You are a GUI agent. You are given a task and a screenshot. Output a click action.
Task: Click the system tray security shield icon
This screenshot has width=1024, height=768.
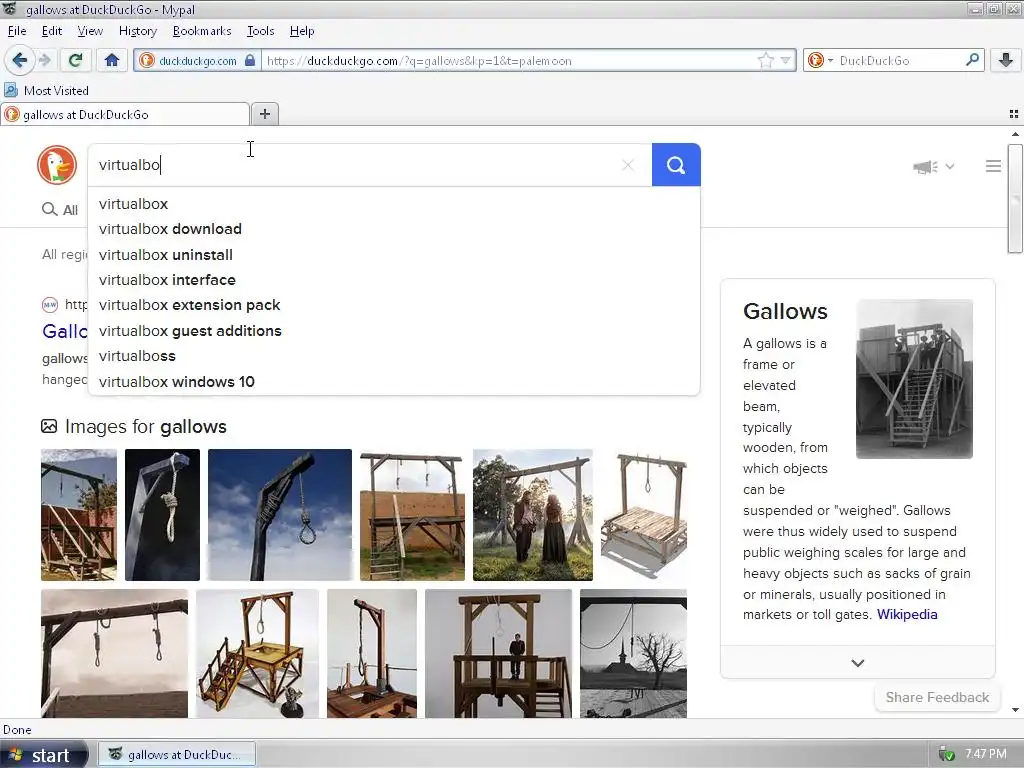tap(946, 755)
